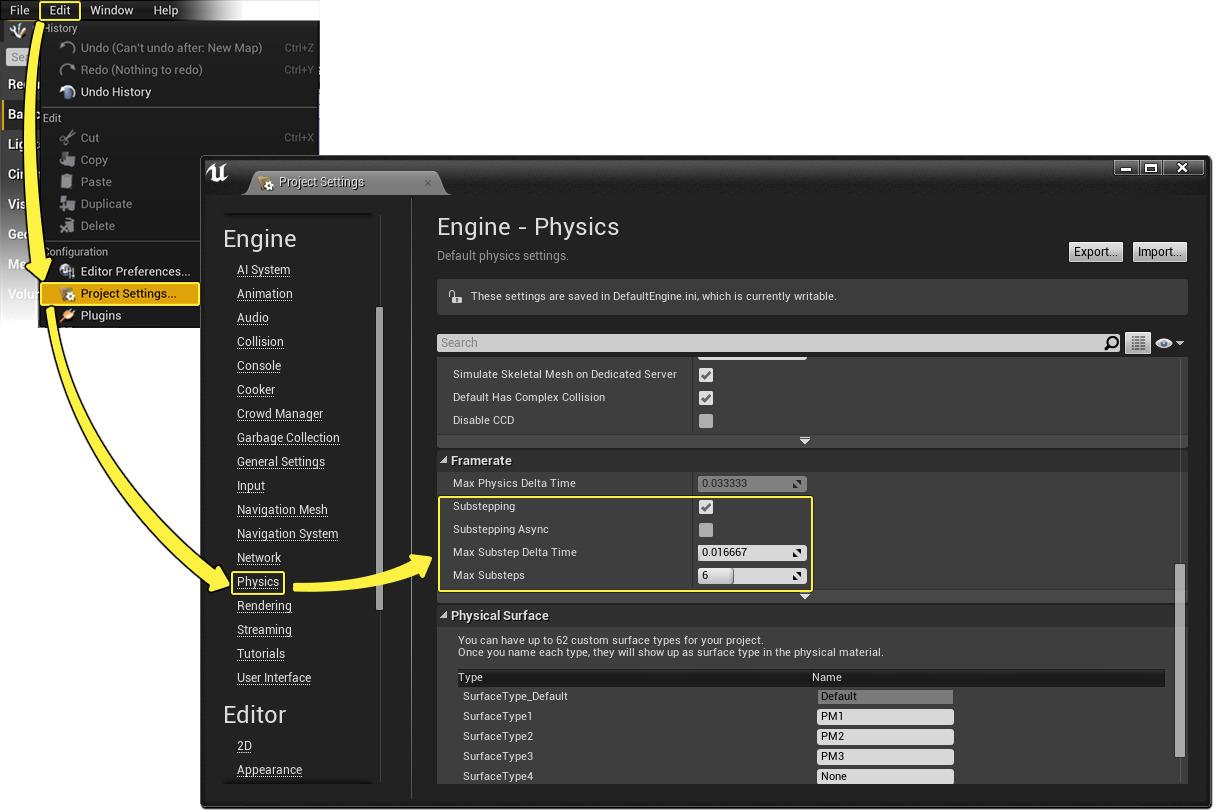1217x811 pixels.
Task: Enable Substepping Async checkbox
Action: (x=706, y=530)
